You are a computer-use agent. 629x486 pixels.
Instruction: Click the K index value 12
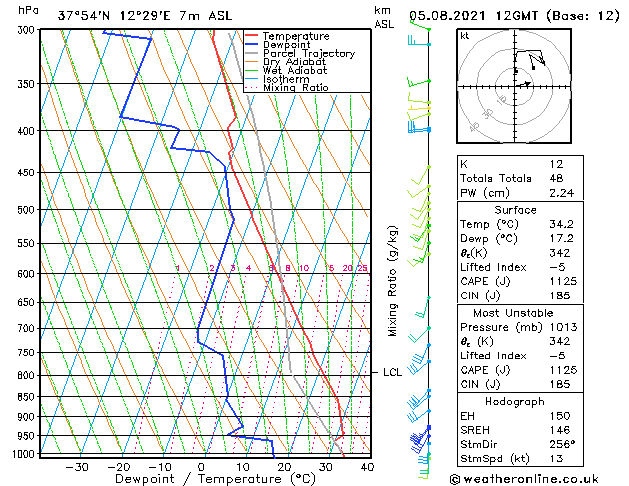556,164
